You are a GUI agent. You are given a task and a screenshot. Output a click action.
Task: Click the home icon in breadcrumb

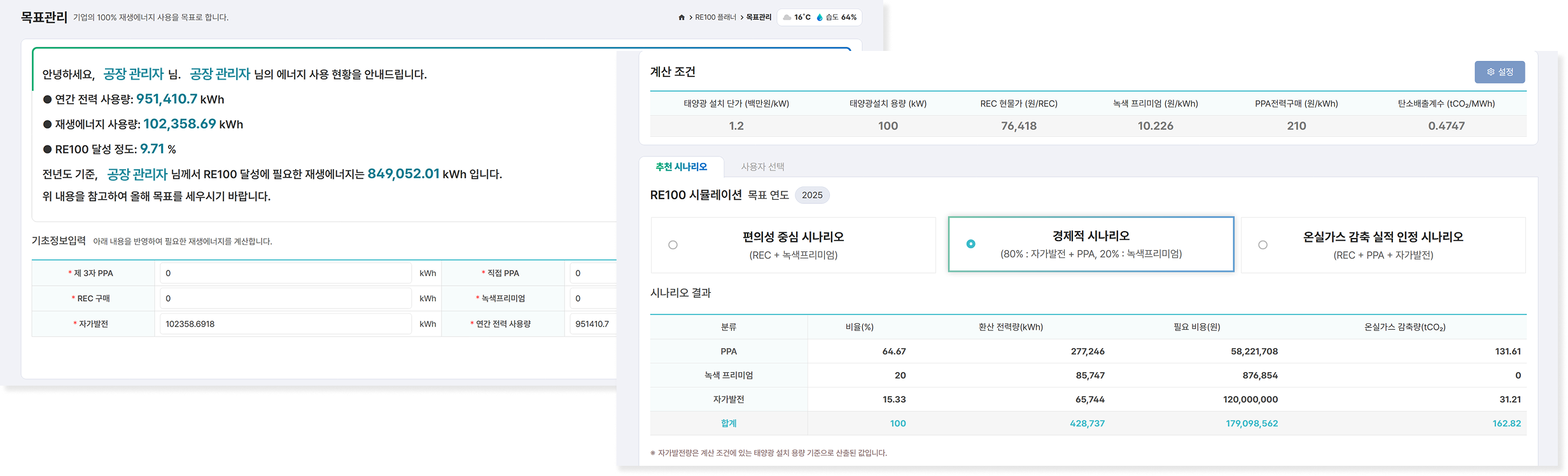tap(682, 17)
